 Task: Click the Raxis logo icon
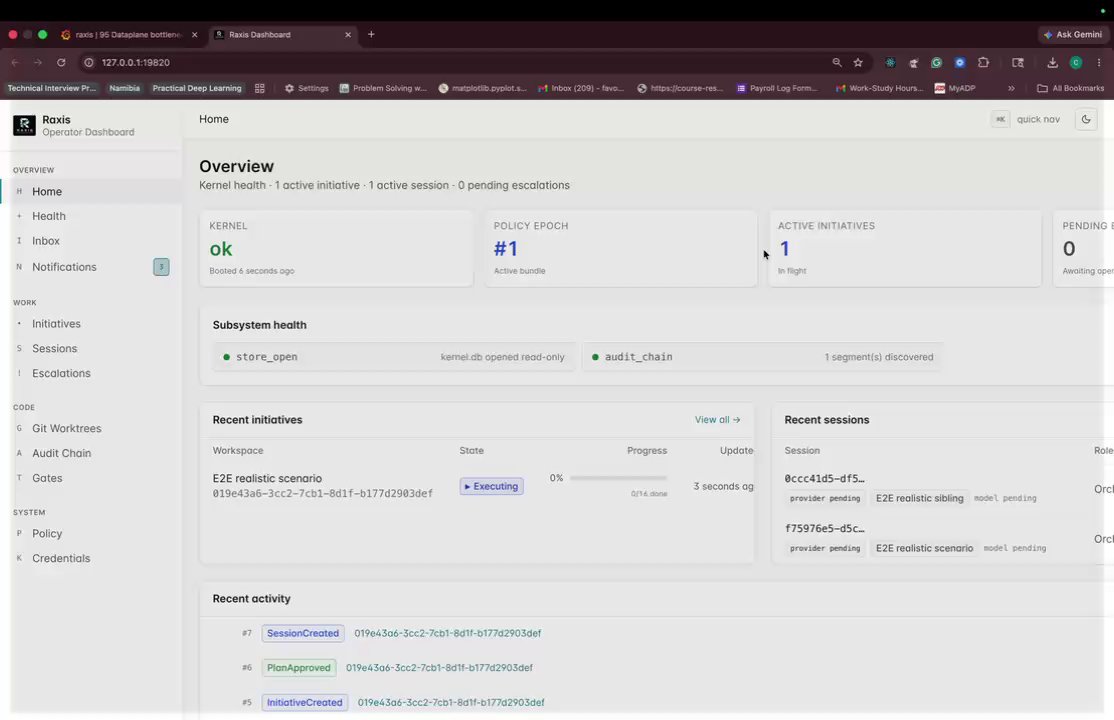pyautogui.click(x=24, y=125)
